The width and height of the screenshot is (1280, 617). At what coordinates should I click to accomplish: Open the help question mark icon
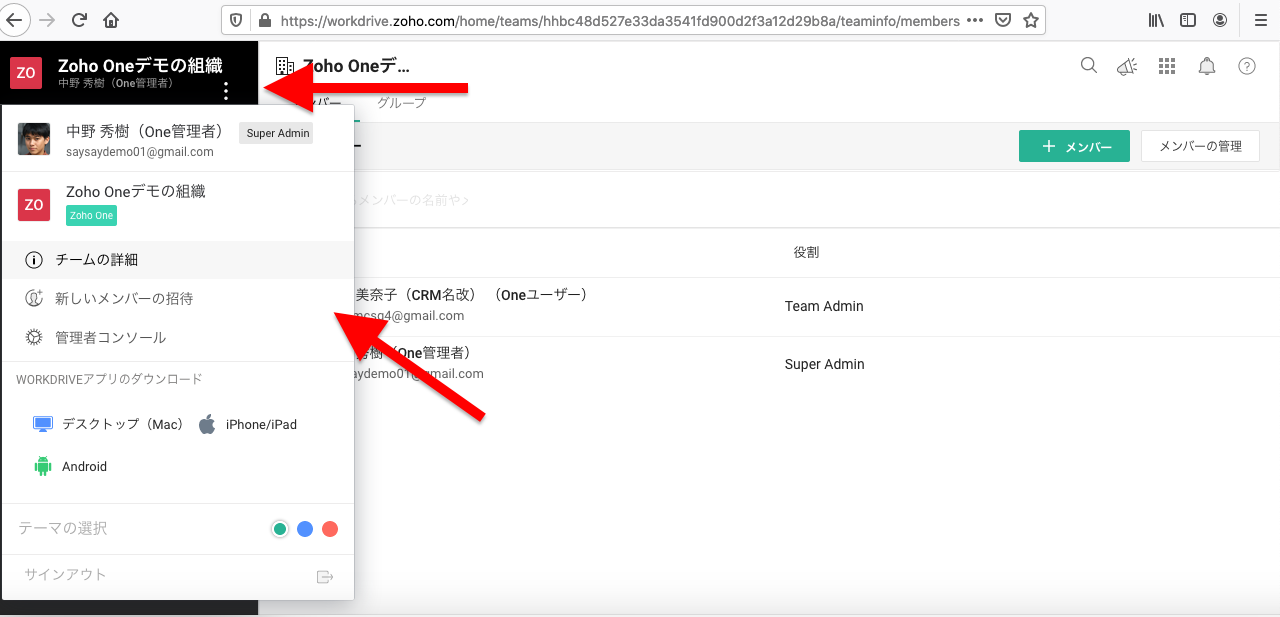1247,66
